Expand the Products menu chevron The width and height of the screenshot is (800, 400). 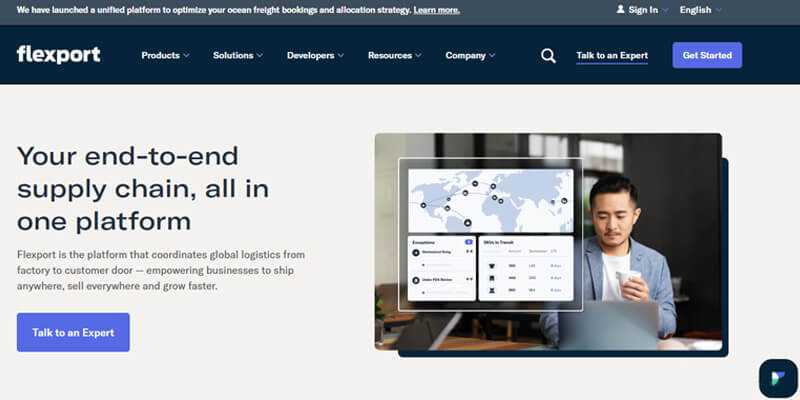(x=186, y=56)
